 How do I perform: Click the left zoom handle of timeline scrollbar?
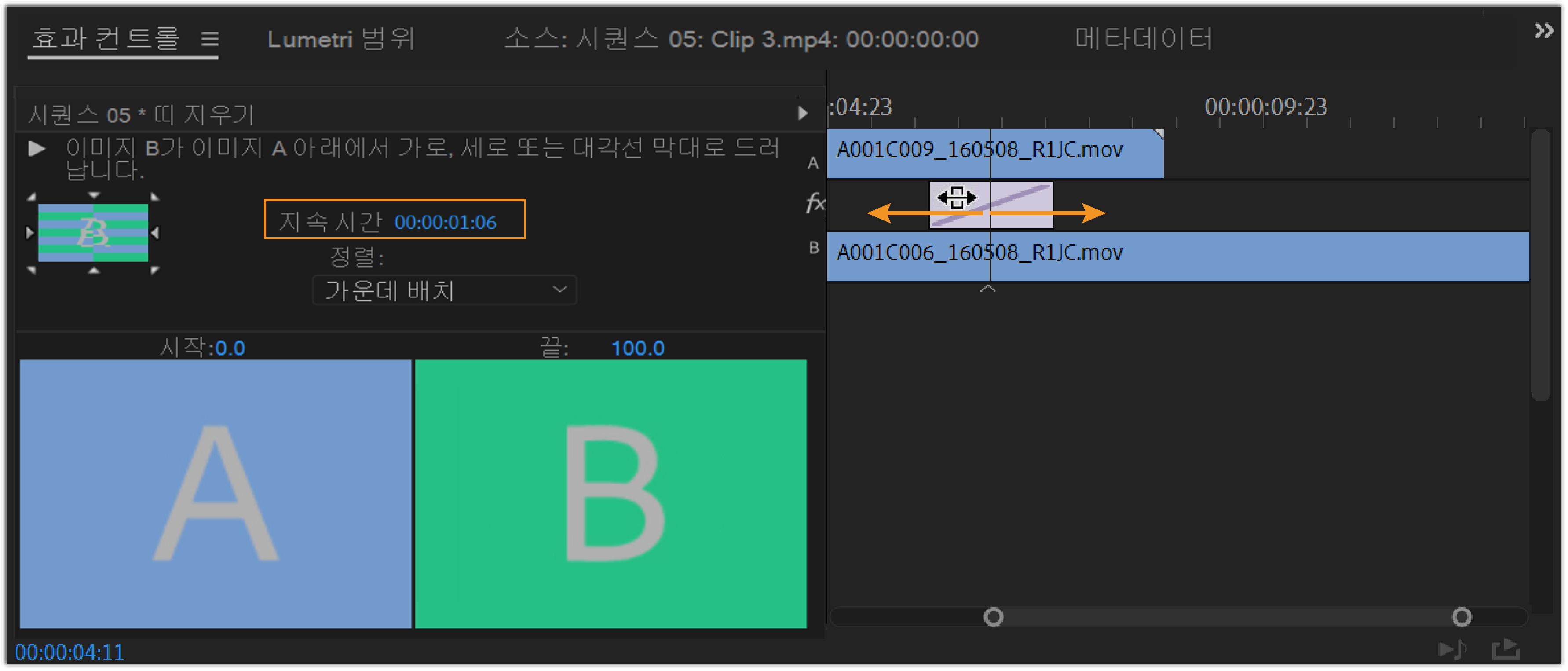993,617
